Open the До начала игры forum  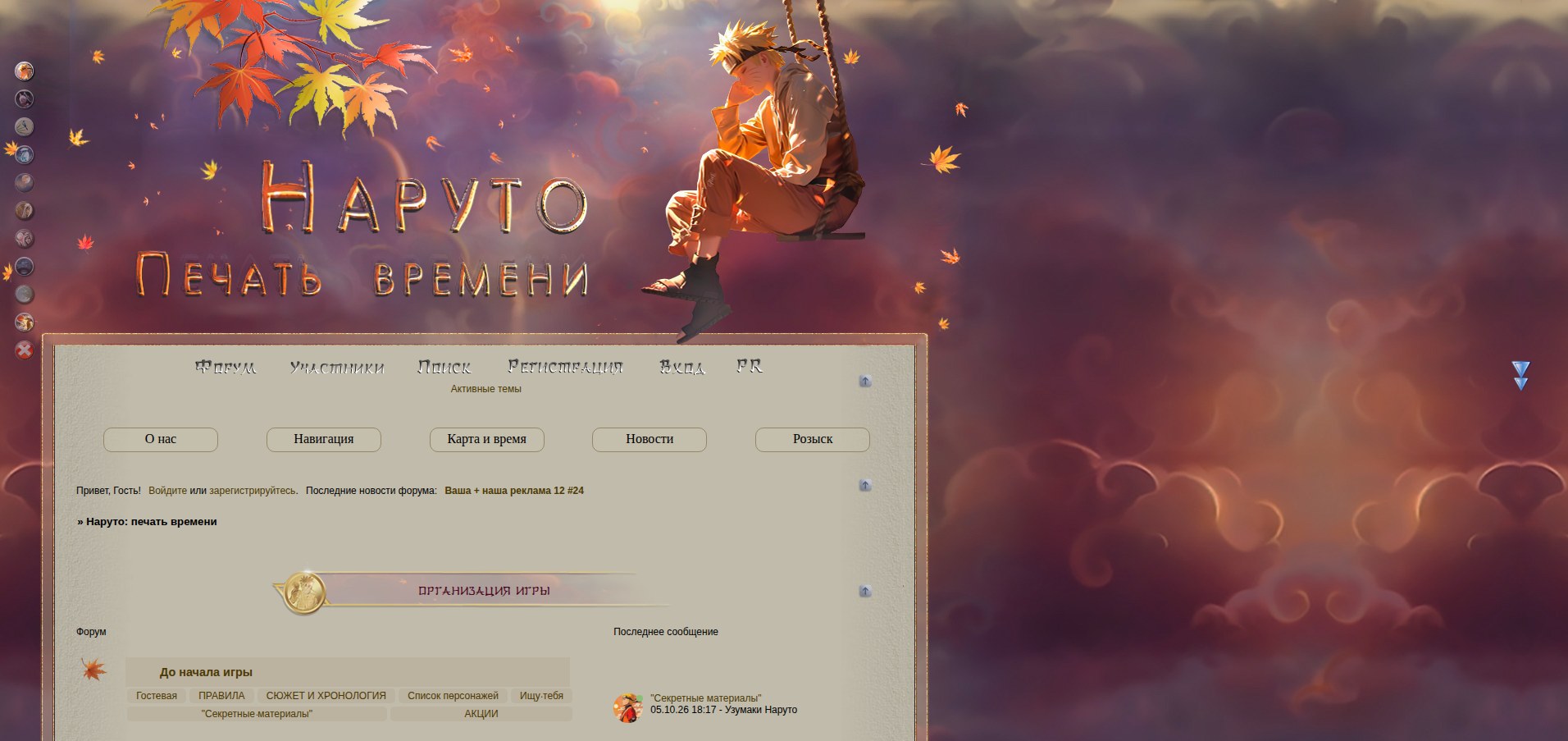[x=206, y=672]
